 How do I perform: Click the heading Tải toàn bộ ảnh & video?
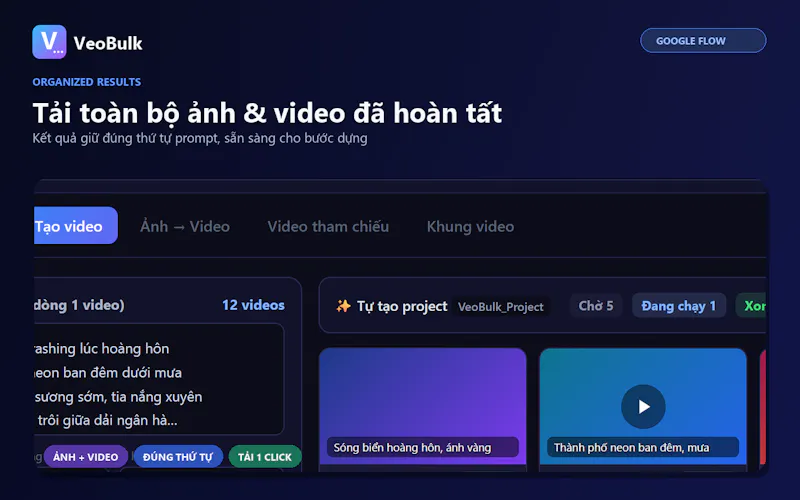click(x=267, y=113)
